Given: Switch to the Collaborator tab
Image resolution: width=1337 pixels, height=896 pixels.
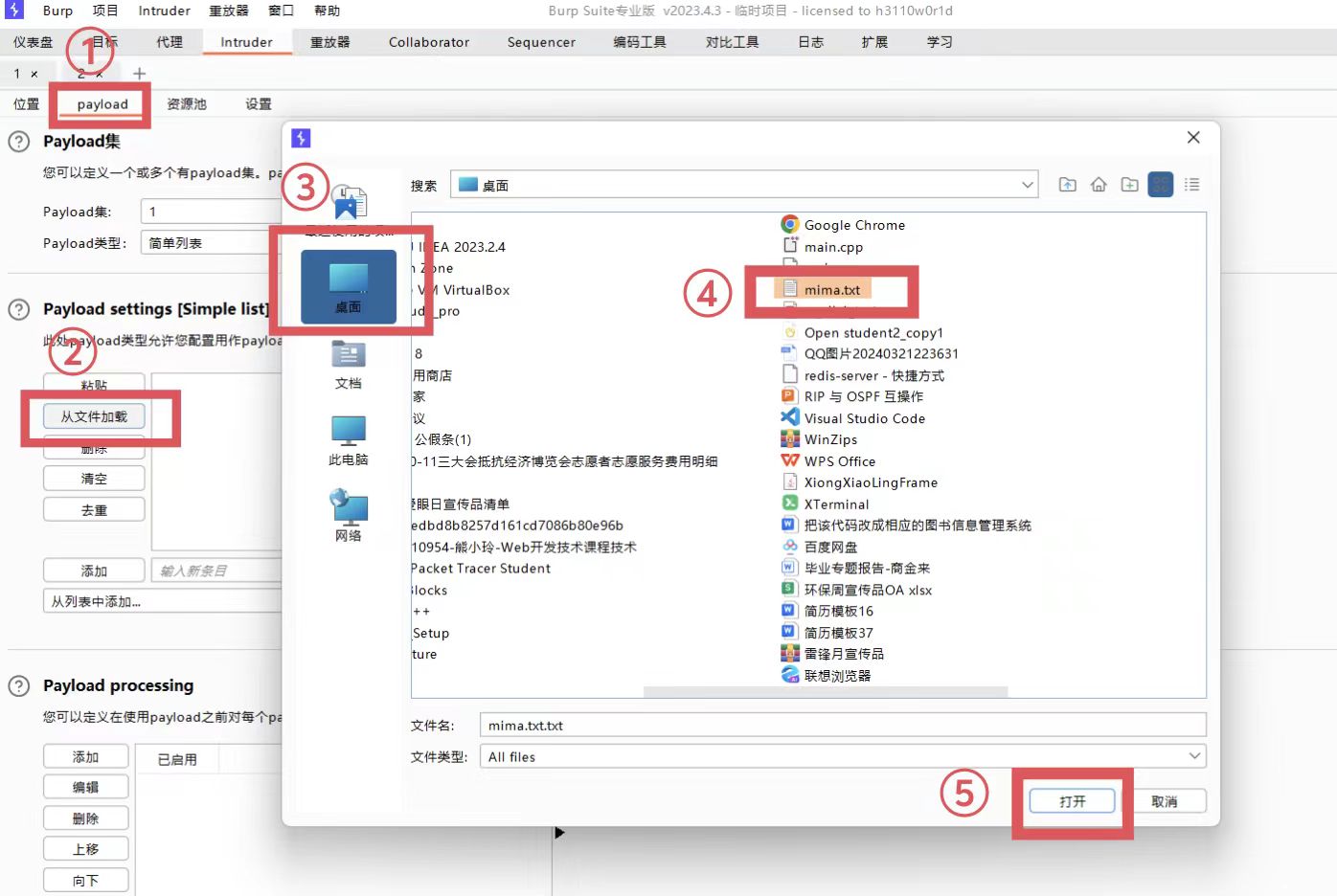Looking at the screenshot, I should (429, 42).
